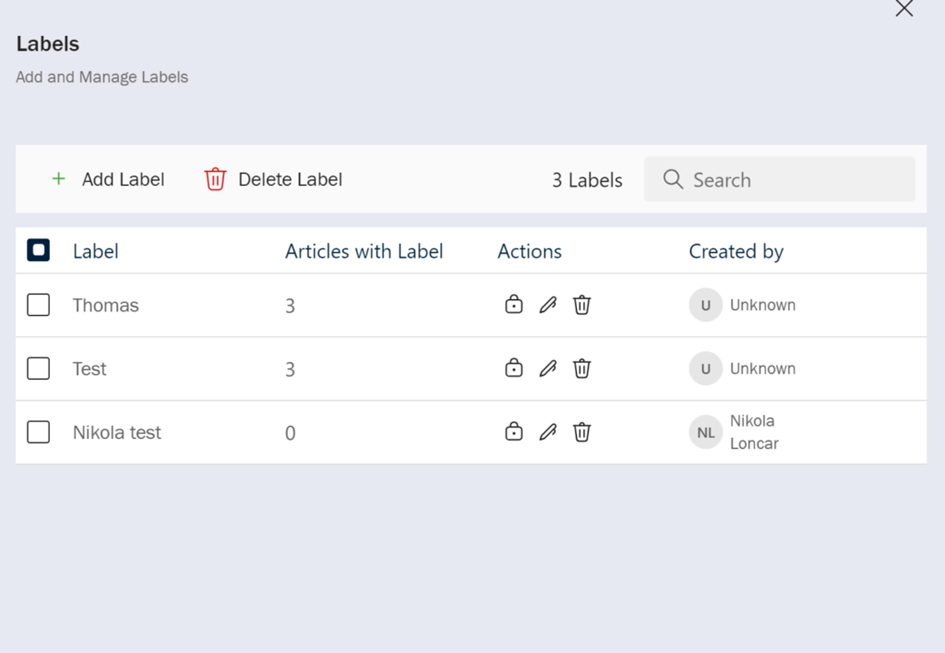945x653 pixels.
Task: Delete the Nikola test label row
Action: pos(582,432)
